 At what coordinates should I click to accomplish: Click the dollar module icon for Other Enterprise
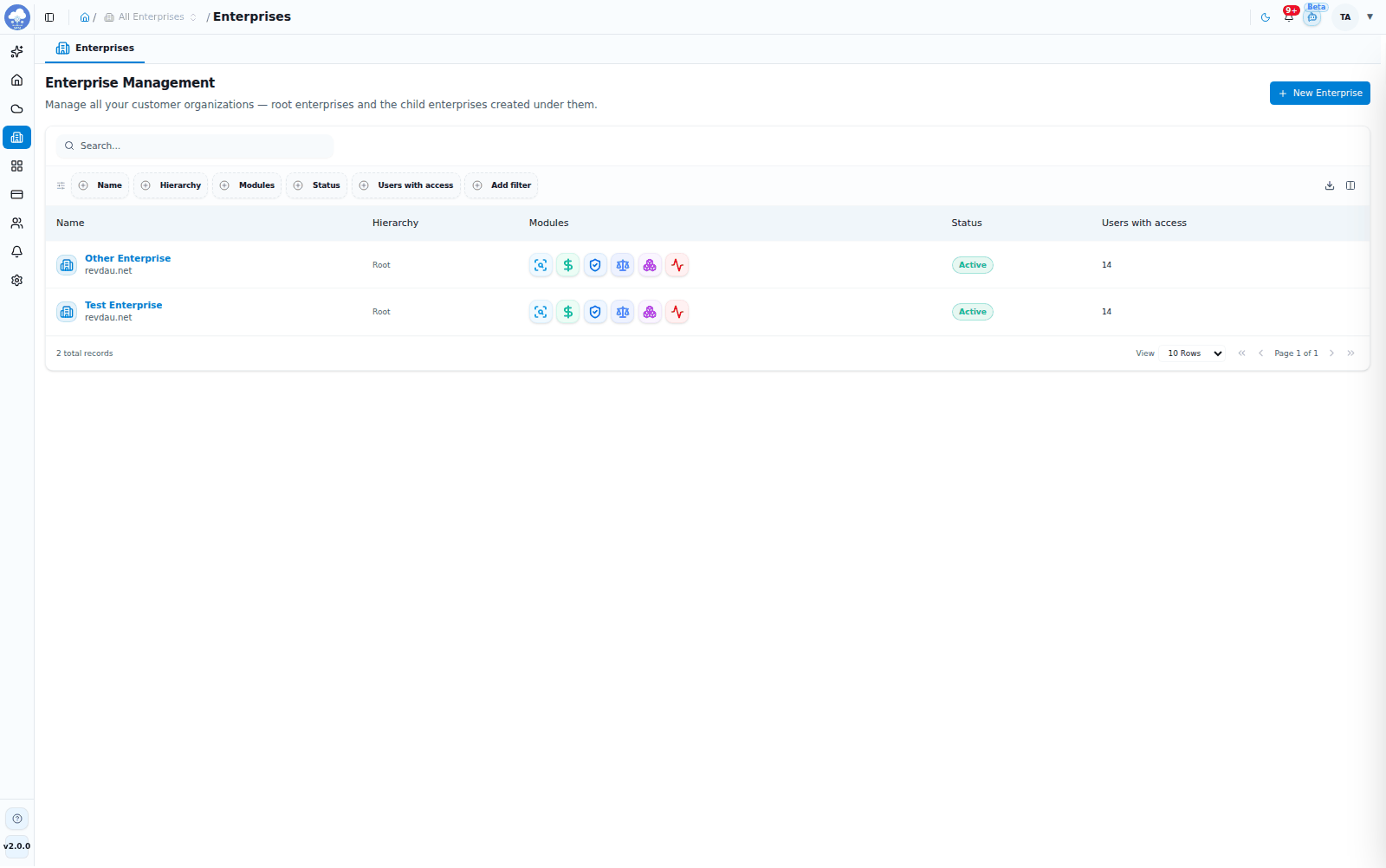(x=568, y=265)
